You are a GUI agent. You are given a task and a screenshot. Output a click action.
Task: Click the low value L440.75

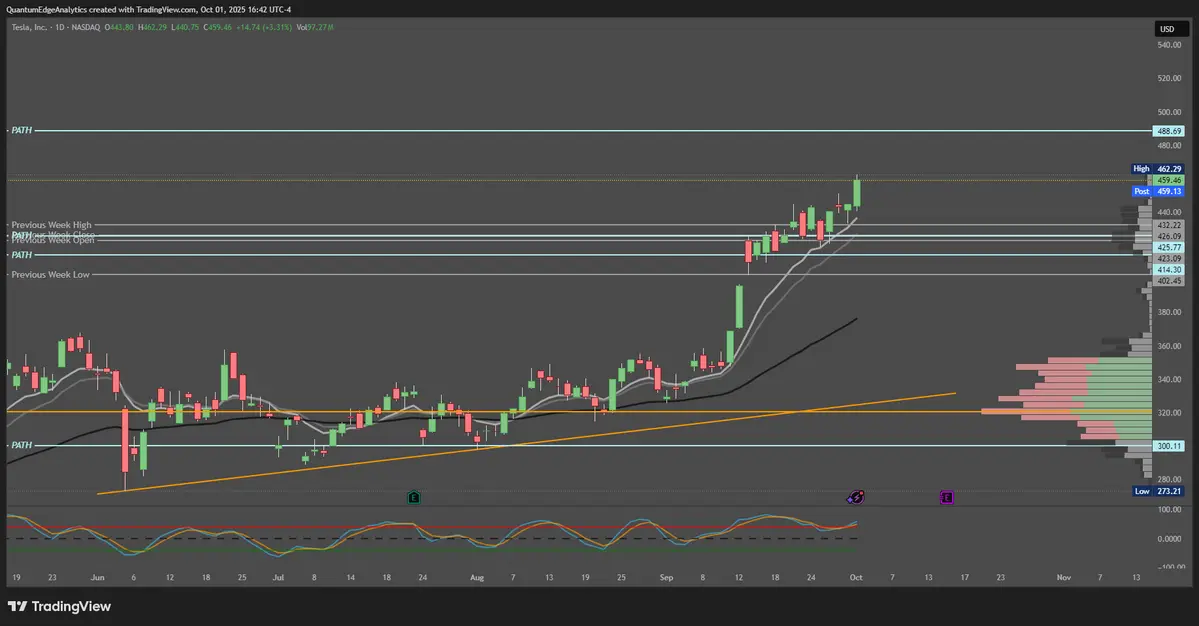[x=185, y=28]
